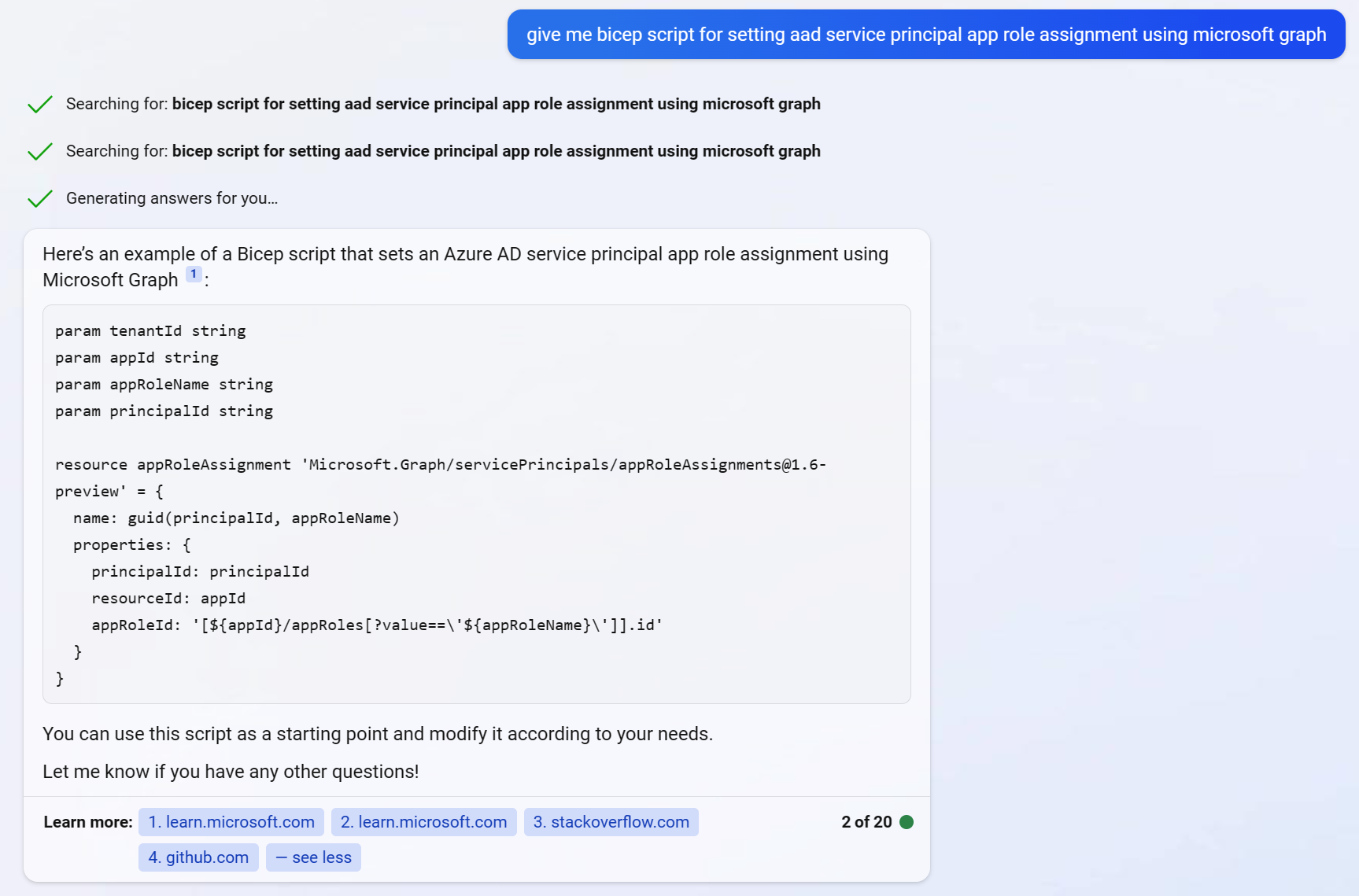Collapse sources with the 'see less' control

point(313,857)
